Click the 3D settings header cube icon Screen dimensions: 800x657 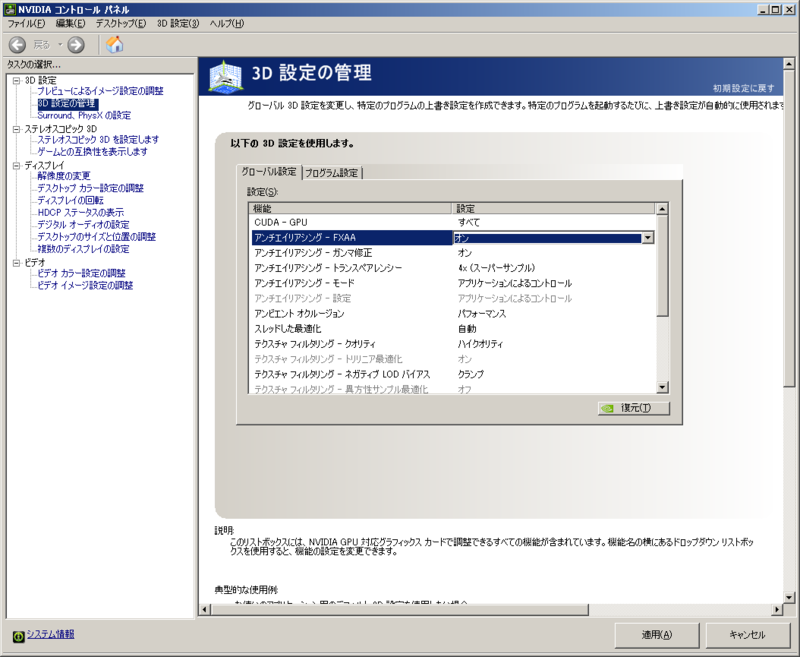click(226, 77)
